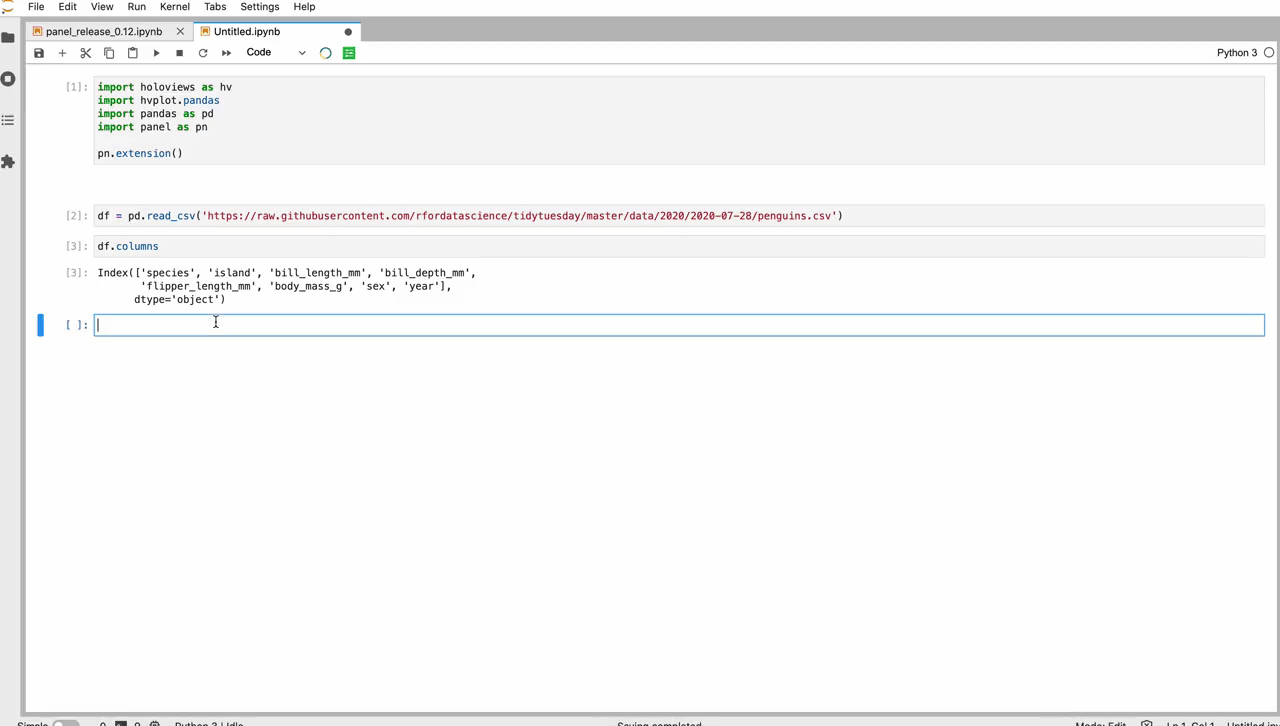The height and width of the screenshot is (726, 1280).
Task: Switch to the panel_release_0.12.ipynb tab
Action: (x=103, y=31)
